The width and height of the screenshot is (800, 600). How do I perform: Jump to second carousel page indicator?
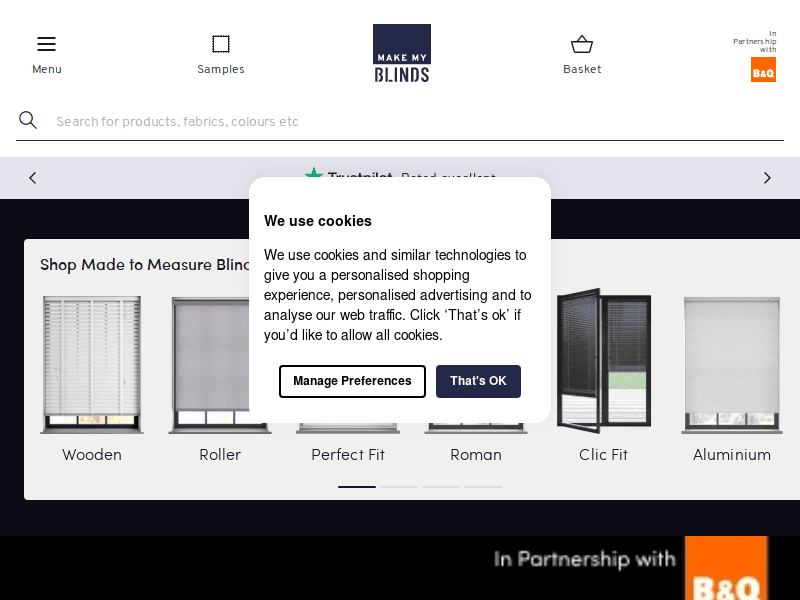point(399,487)
